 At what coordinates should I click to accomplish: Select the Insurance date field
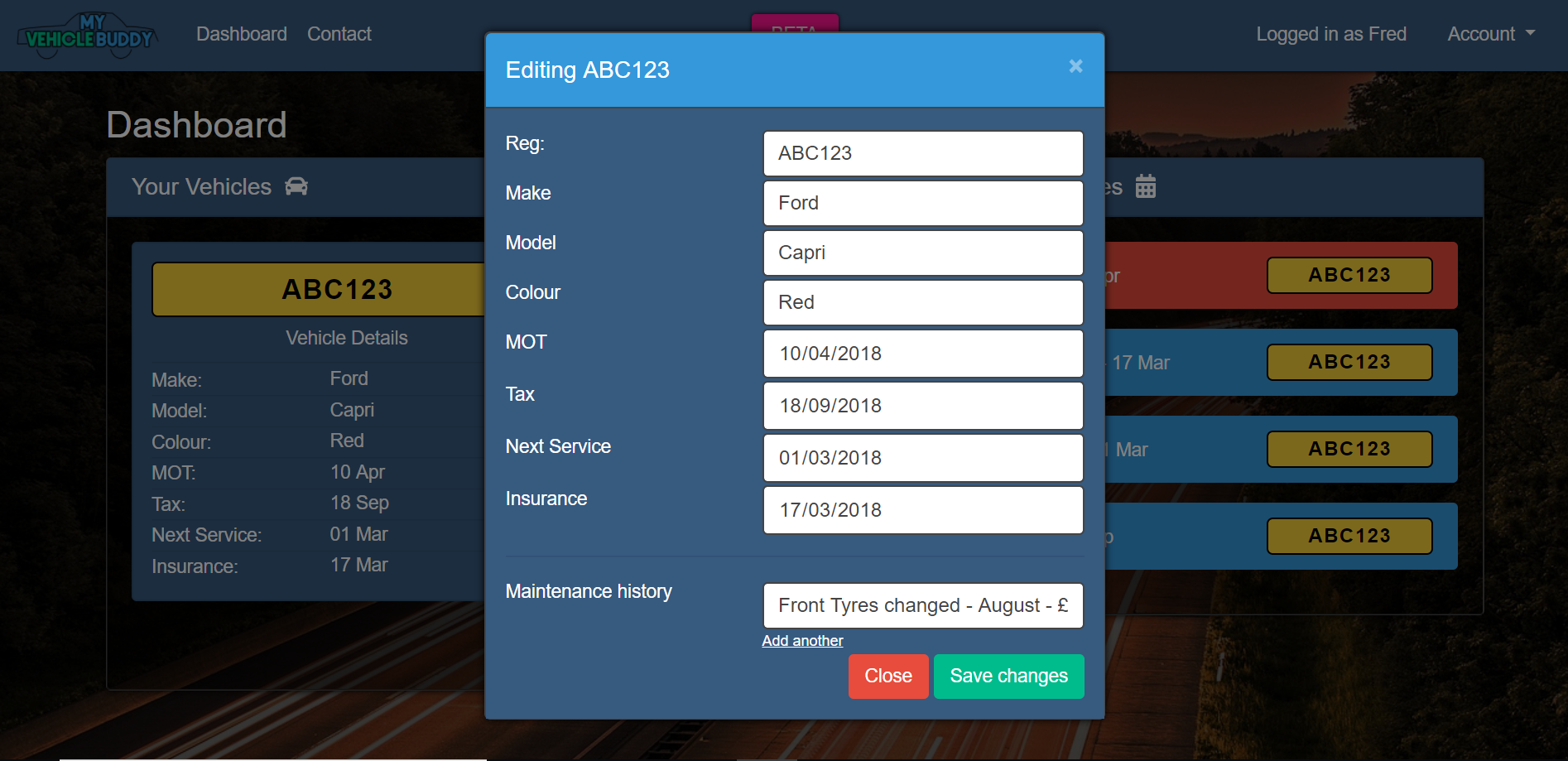pyautogui.click(x=923, y=510)
